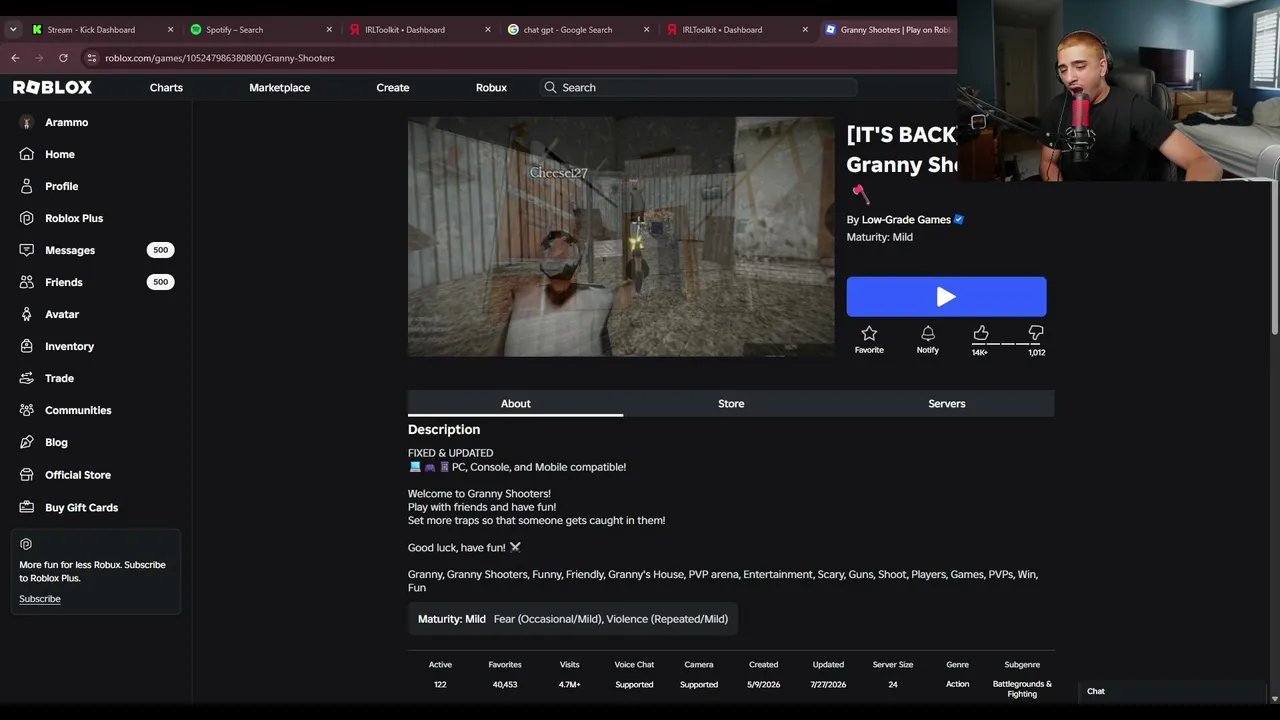Open Profile via its person icon
Screen dimensions: 1280x720
[x=26, y=186]
